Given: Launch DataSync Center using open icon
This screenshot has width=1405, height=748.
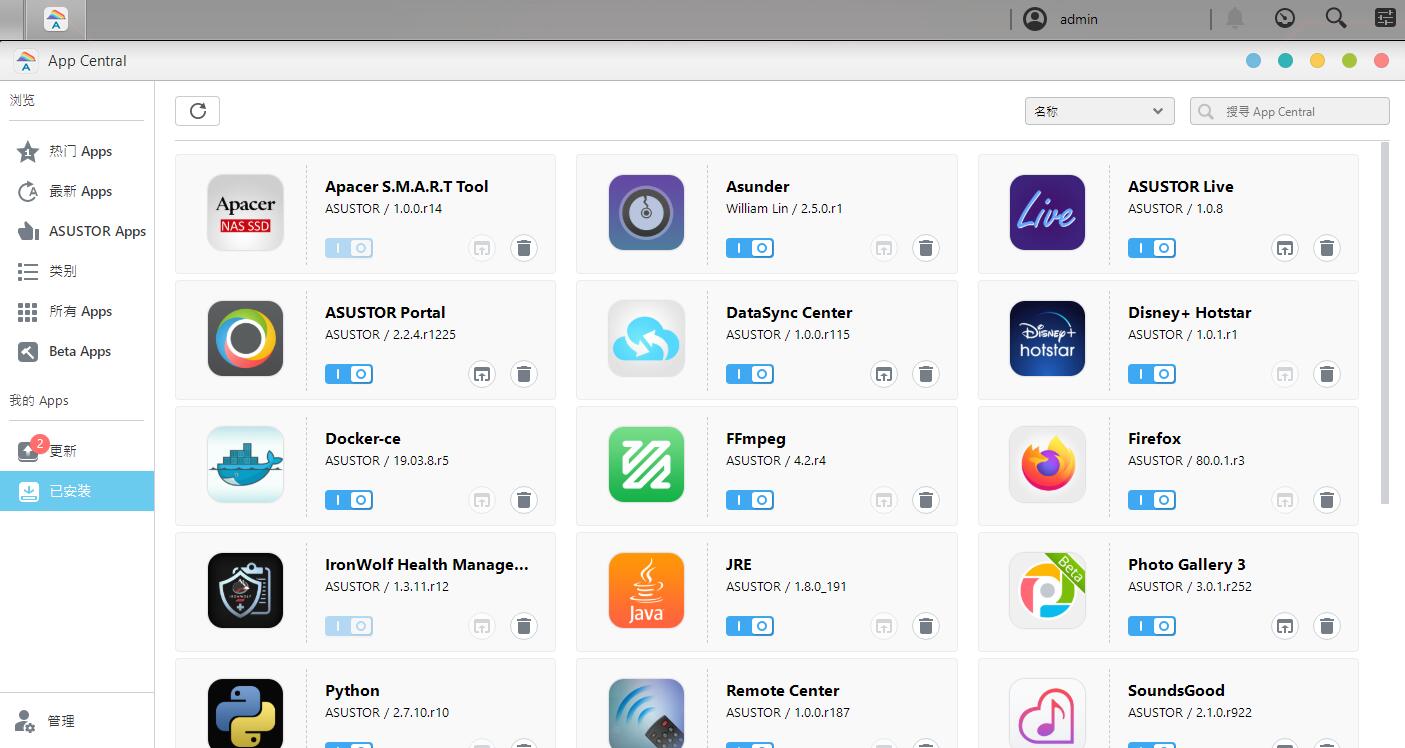Looking at the screenshot, I should (883, 374).
